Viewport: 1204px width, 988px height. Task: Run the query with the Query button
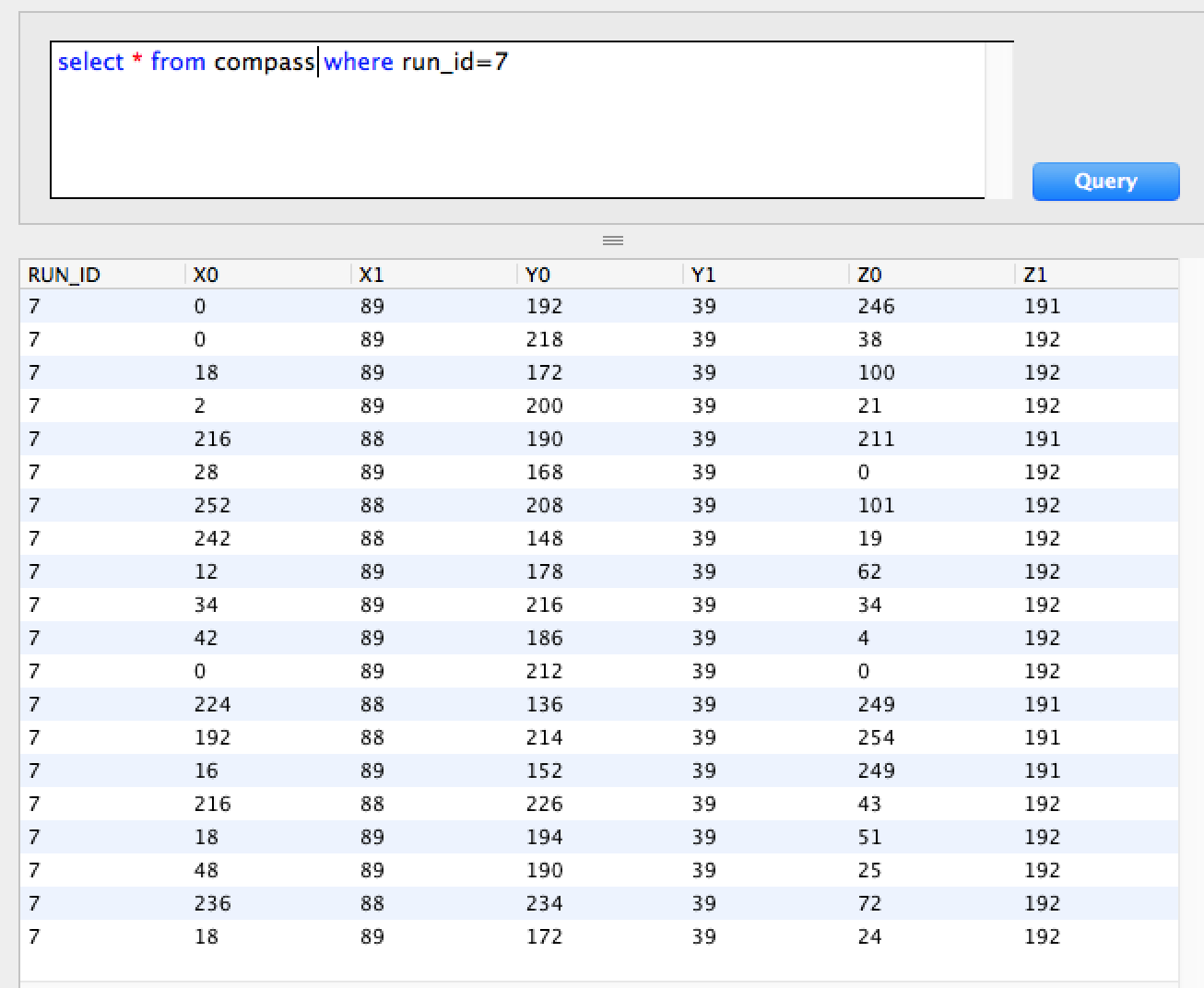(x=1104, y=181)
